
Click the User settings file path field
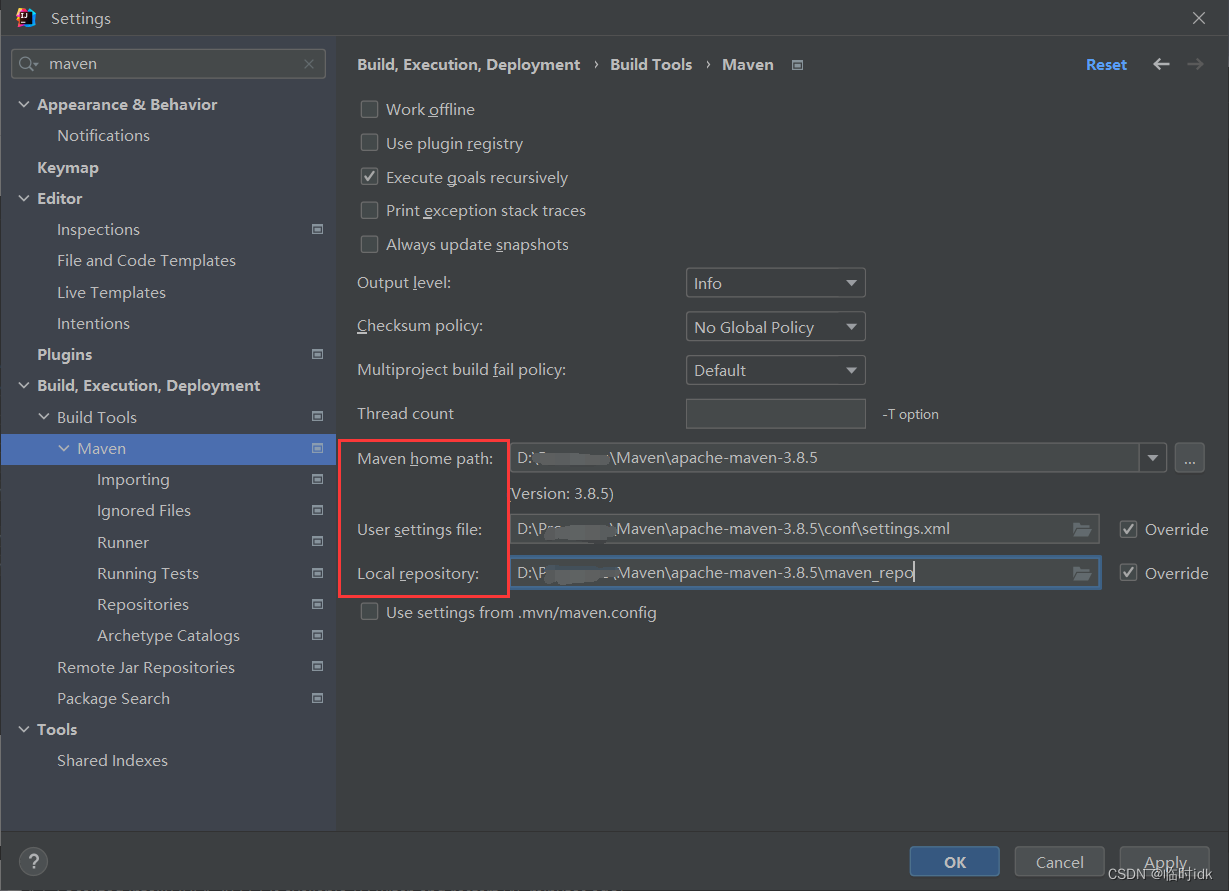[805, 529]
